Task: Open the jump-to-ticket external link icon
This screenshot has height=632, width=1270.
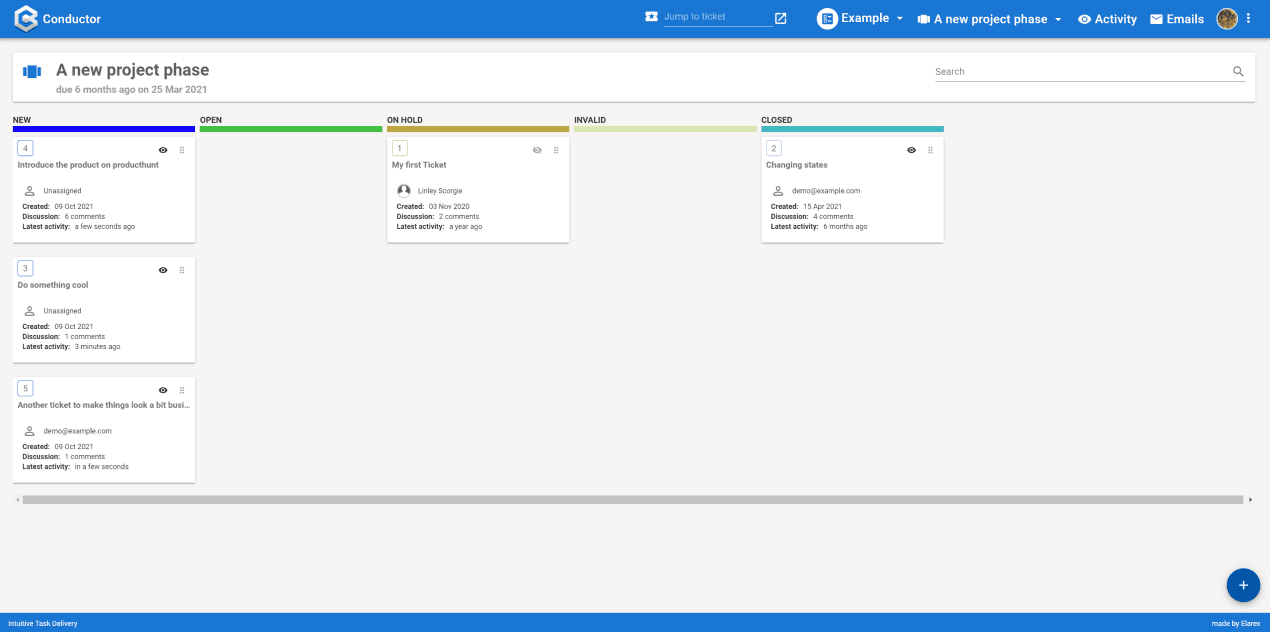Action: (781, 18)
